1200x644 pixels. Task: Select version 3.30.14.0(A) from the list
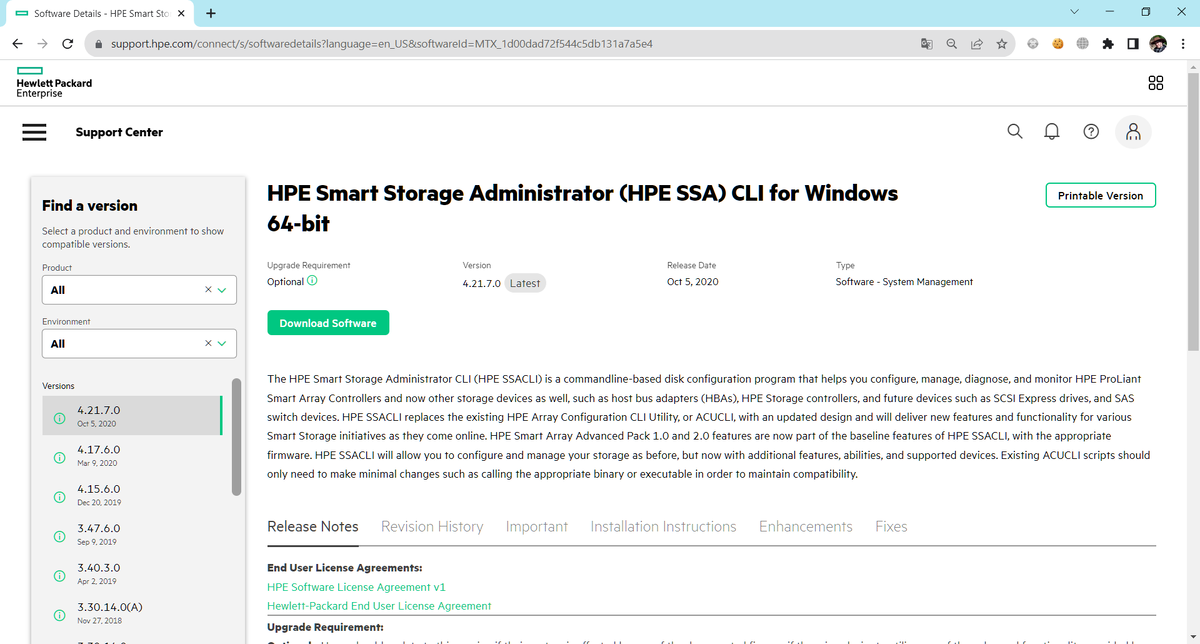click(132, 613)
